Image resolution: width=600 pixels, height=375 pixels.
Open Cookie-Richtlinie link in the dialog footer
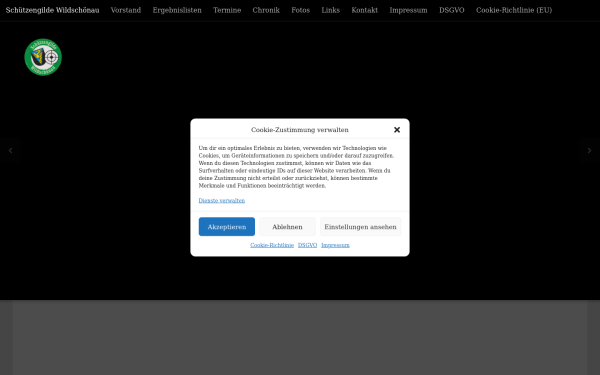[x=272, y=245]
